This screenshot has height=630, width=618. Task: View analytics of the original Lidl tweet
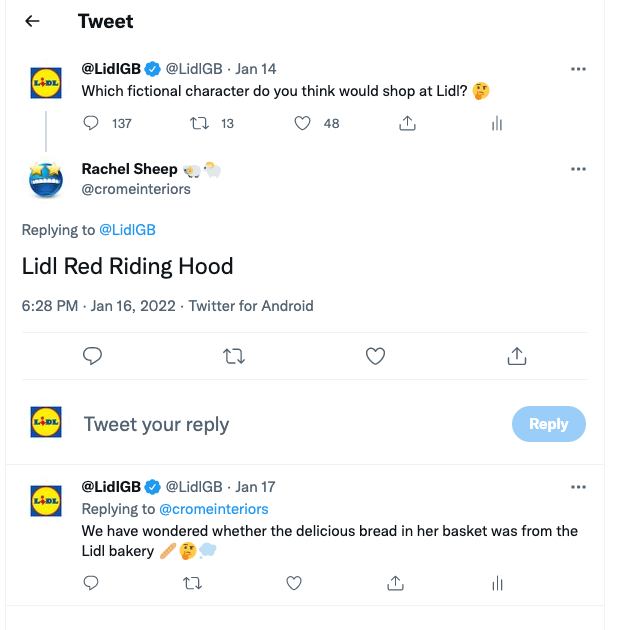(x=497, y=123)
